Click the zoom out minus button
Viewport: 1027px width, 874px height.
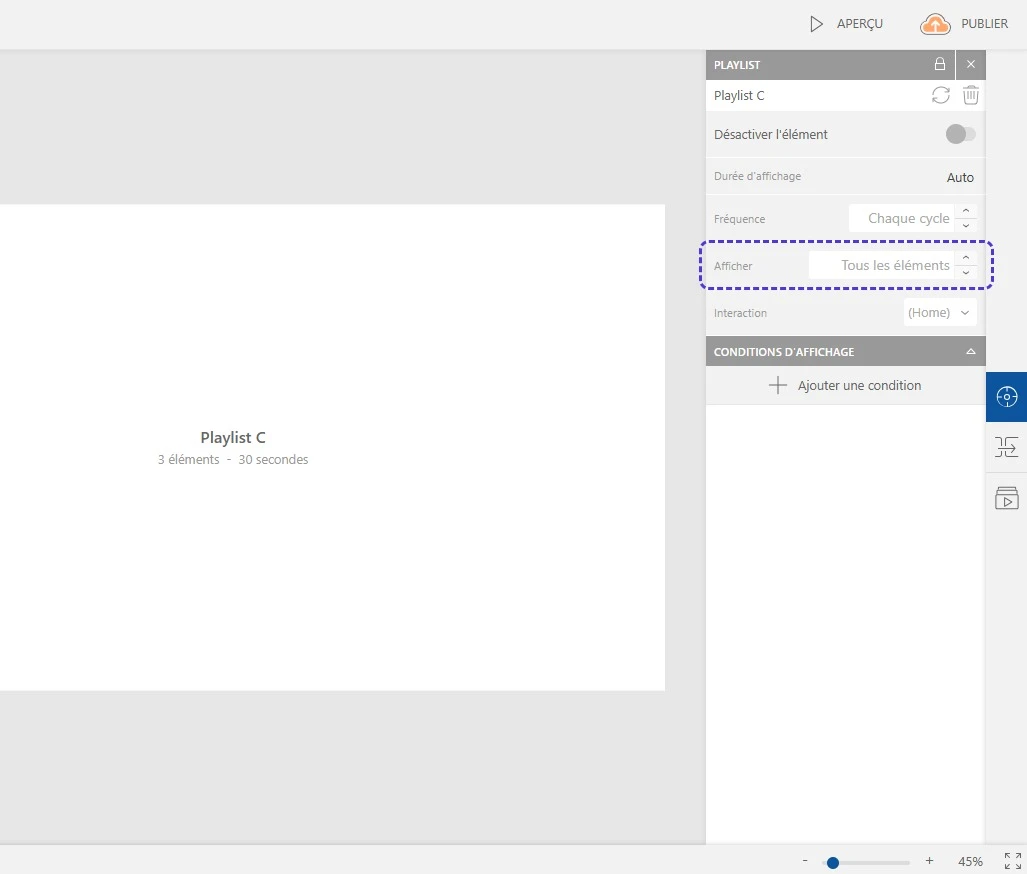(805, 860)
